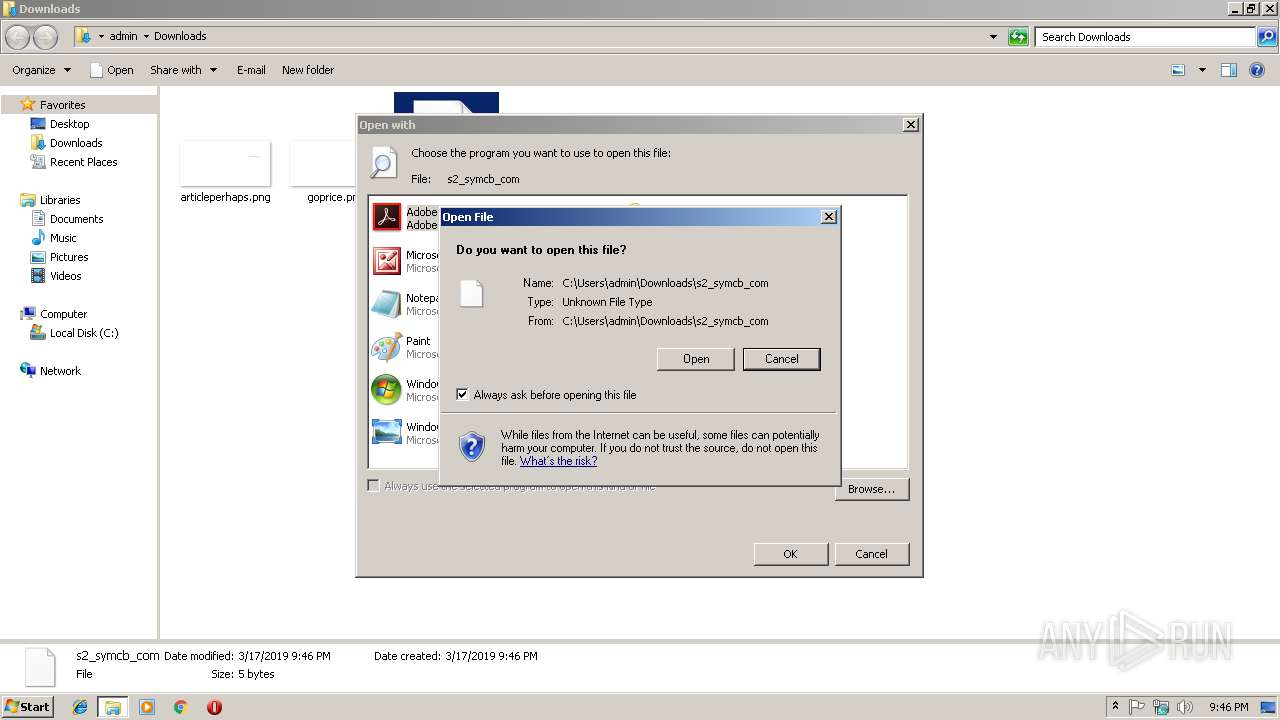This screenshot has height=720, width=1280.
Task: Click the red stop-sign taskbar icon
Action: 214,707
